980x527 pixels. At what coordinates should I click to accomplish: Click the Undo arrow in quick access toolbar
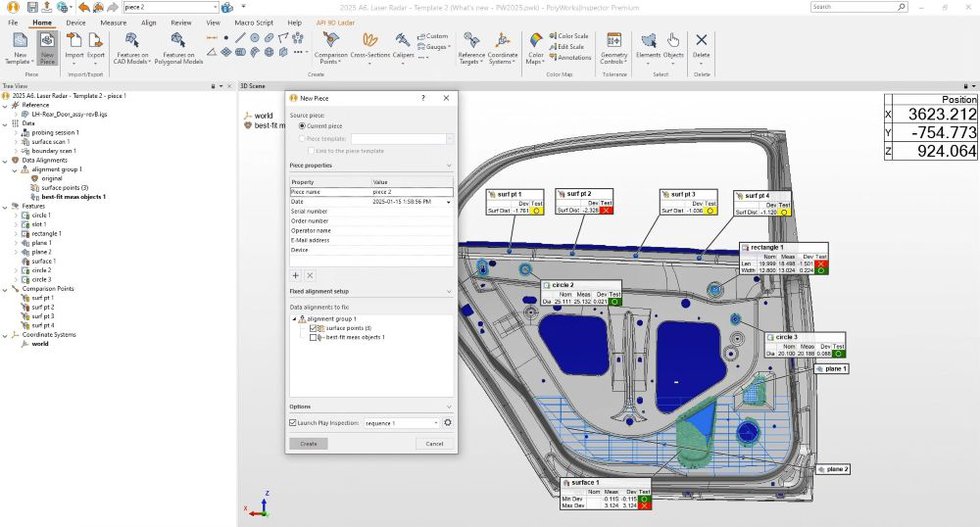click(84, 8)
